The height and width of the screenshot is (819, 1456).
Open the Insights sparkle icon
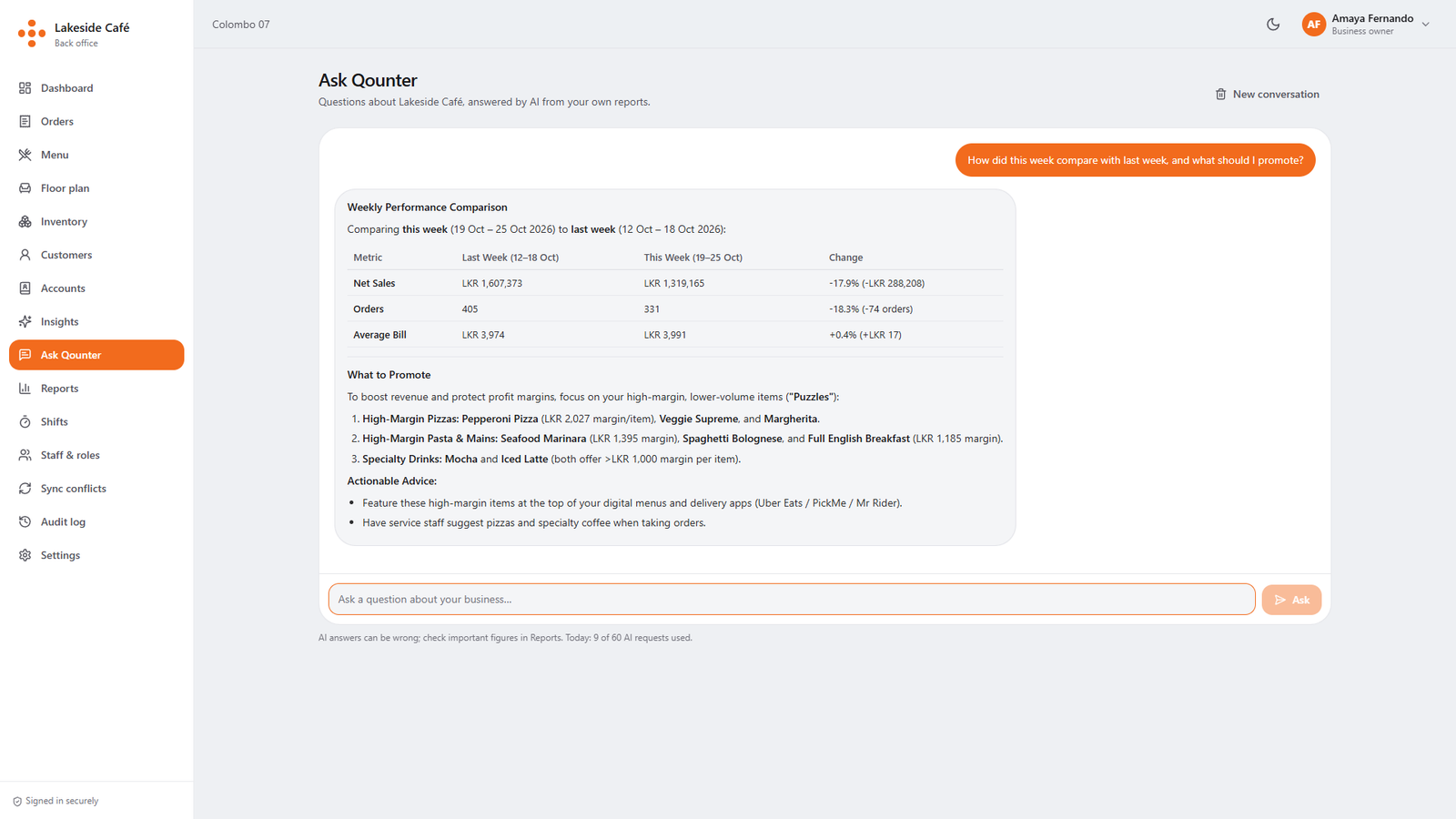[25, 322]
